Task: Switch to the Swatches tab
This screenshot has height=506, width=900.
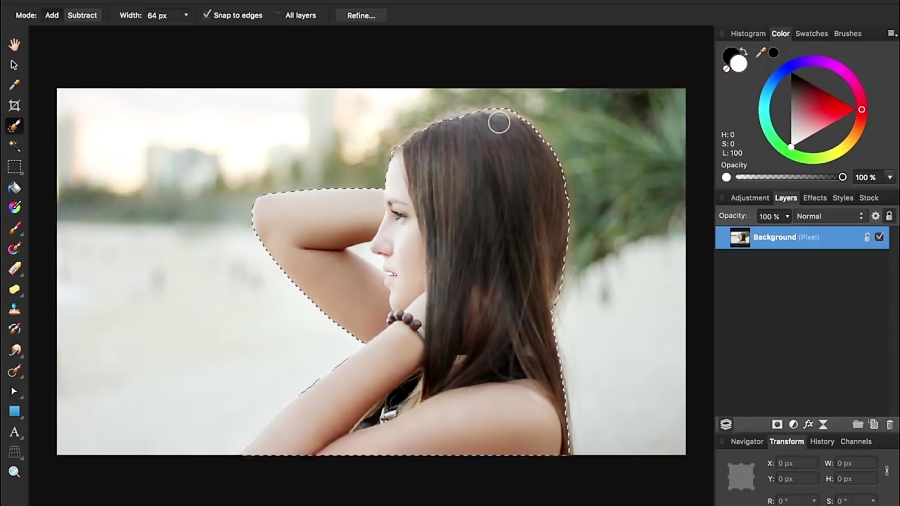Action: pos(812,33)
